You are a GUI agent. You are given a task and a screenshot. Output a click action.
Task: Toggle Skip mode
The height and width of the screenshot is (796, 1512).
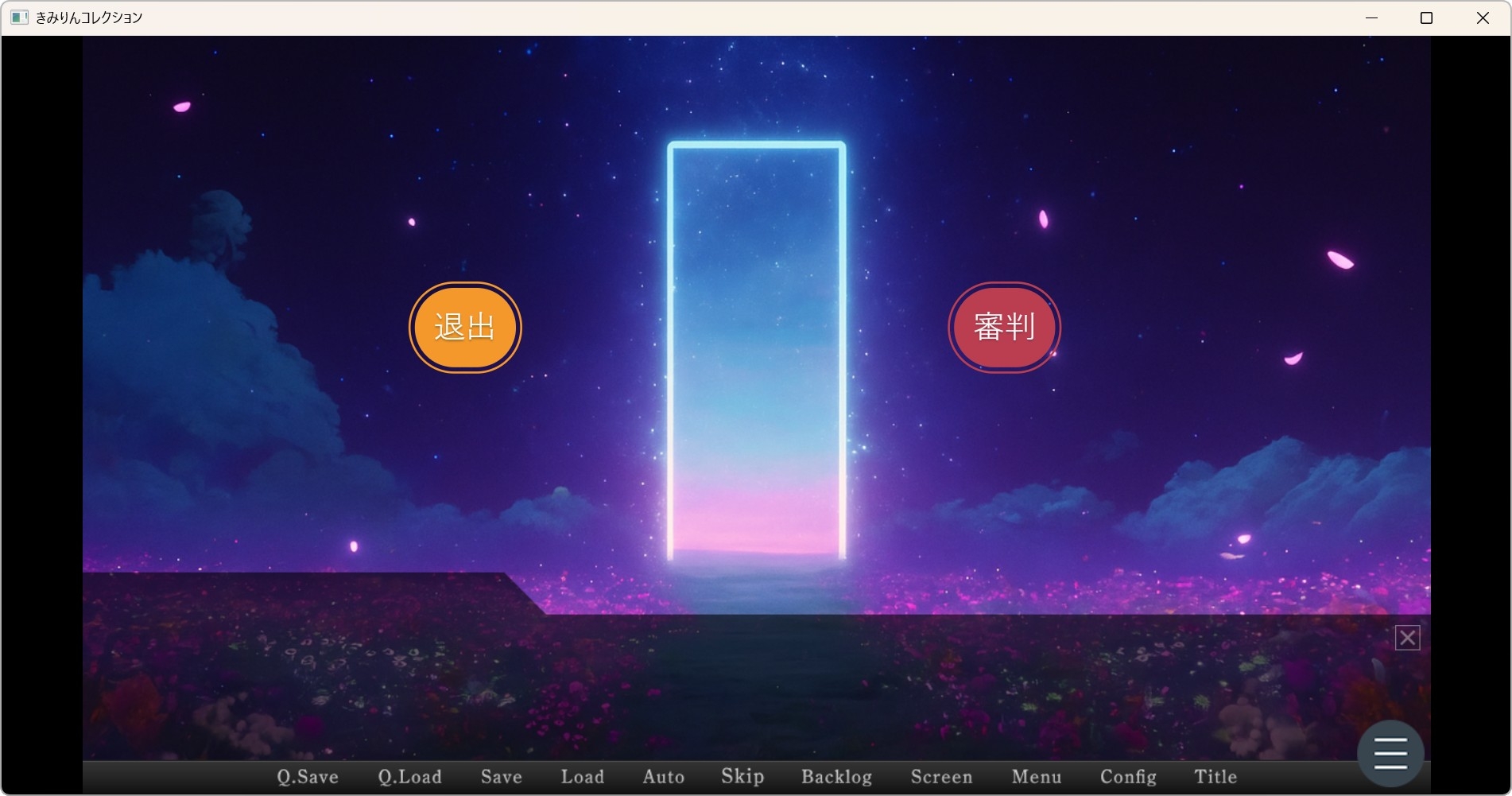pyautogui.click(x=742, y=777)
